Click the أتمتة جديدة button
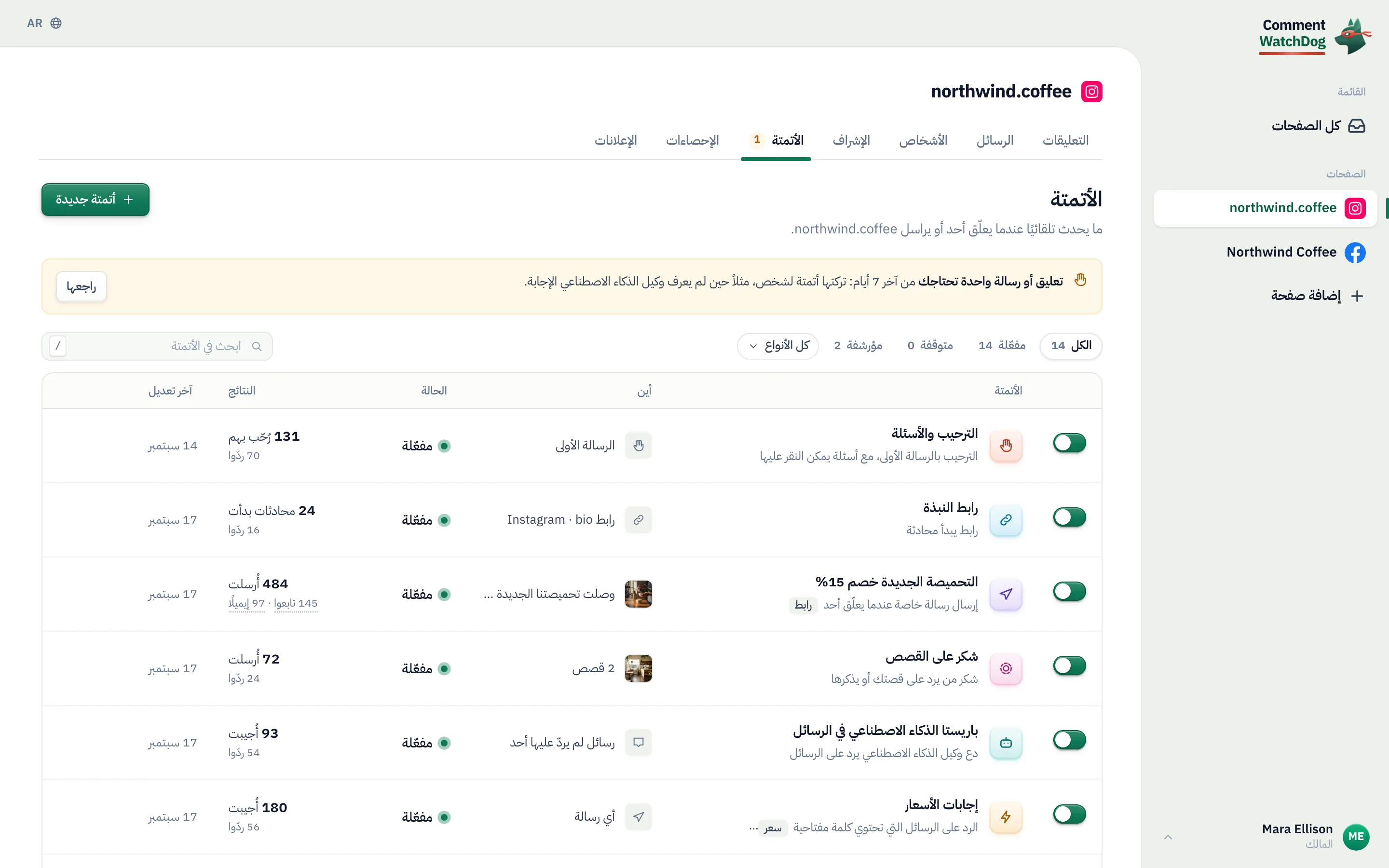The width and height of the screenshot is (1389, 868). pyautogui.click(x=95, y=200)
